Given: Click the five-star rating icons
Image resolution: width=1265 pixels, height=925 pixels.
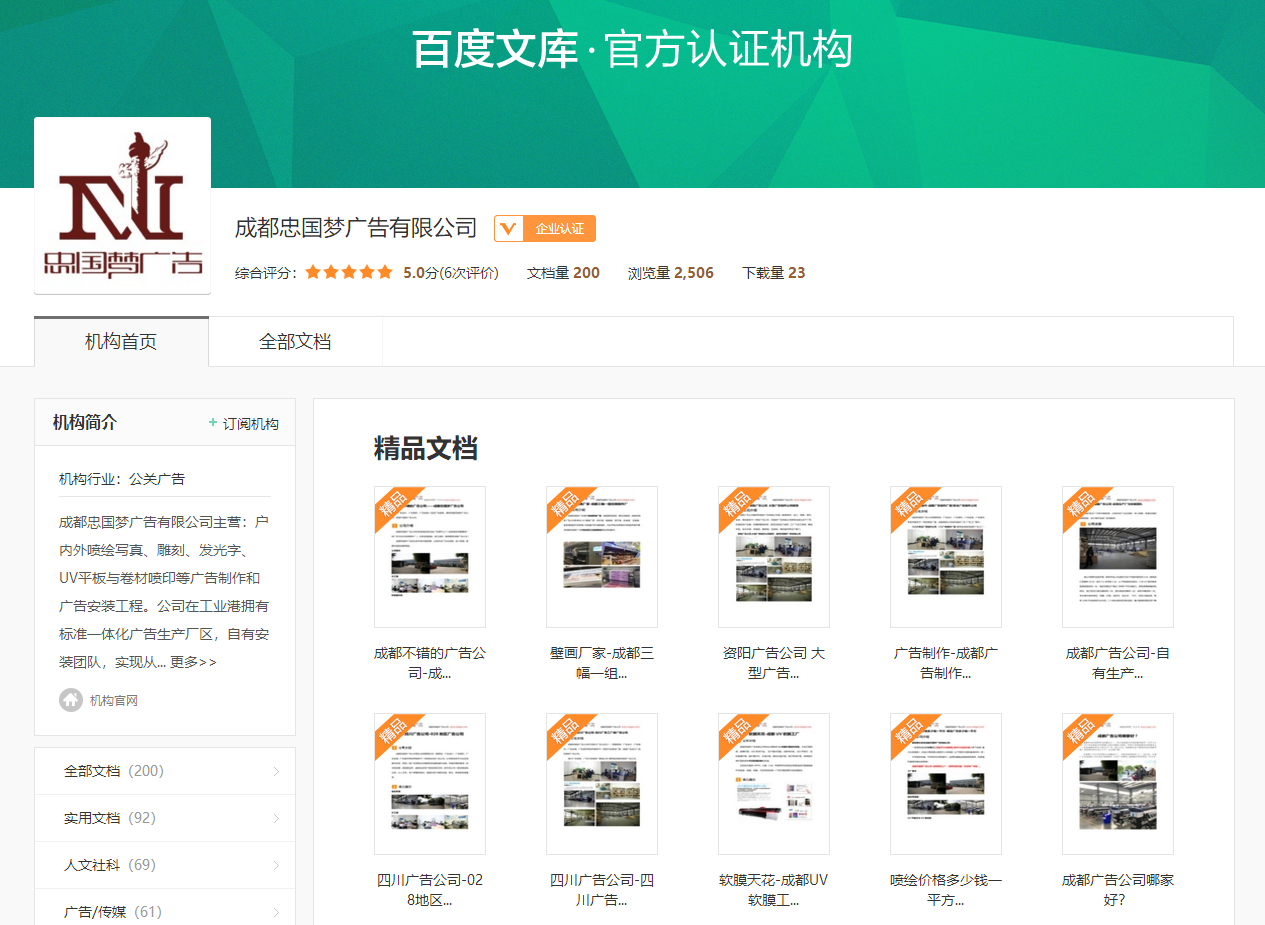Looking at the screenshot, I should point(349,272).
